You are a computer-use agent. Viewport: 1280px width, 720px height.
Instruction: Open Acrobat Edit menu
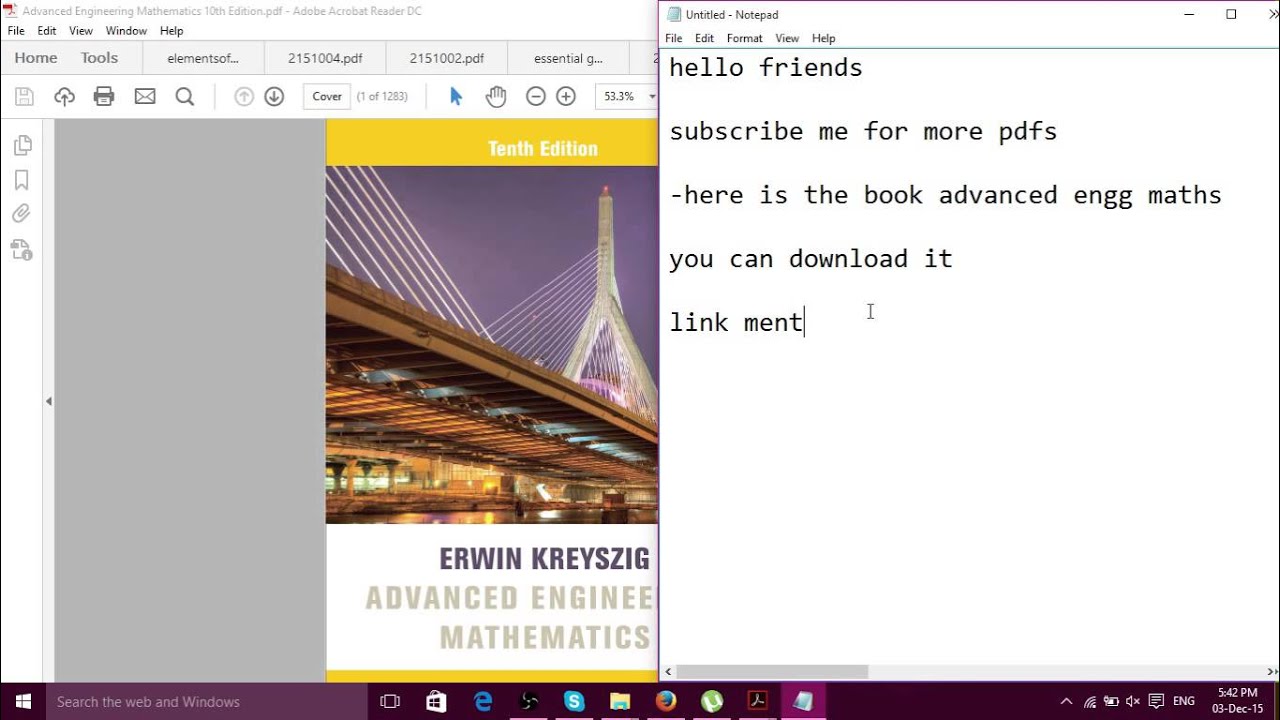point(47,31)
